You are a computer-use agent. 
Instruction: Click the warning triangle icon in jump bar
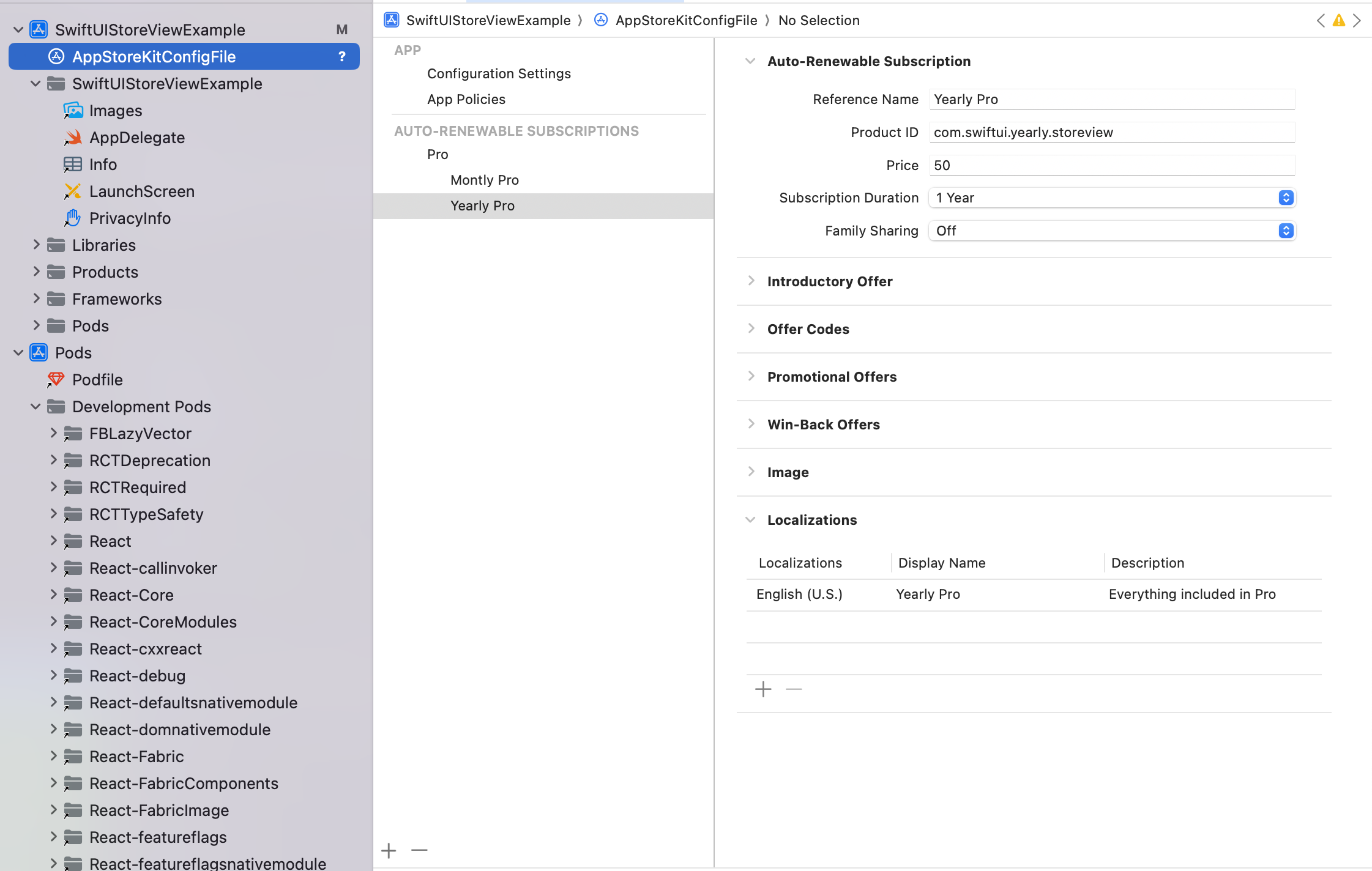(1339, 20)
